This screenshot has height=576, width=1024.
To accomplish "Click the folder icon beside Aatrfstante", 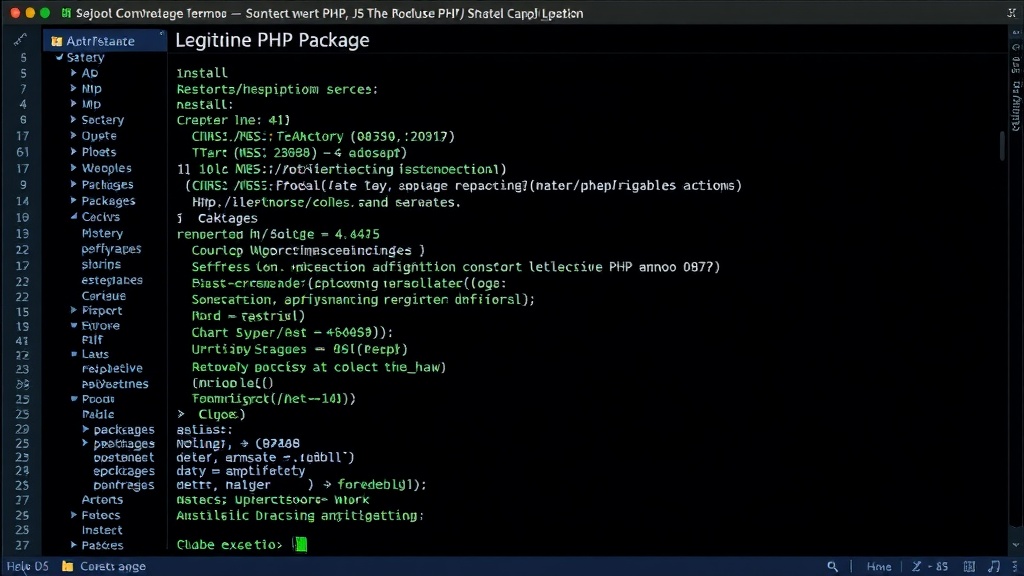I will pos(57,41).
